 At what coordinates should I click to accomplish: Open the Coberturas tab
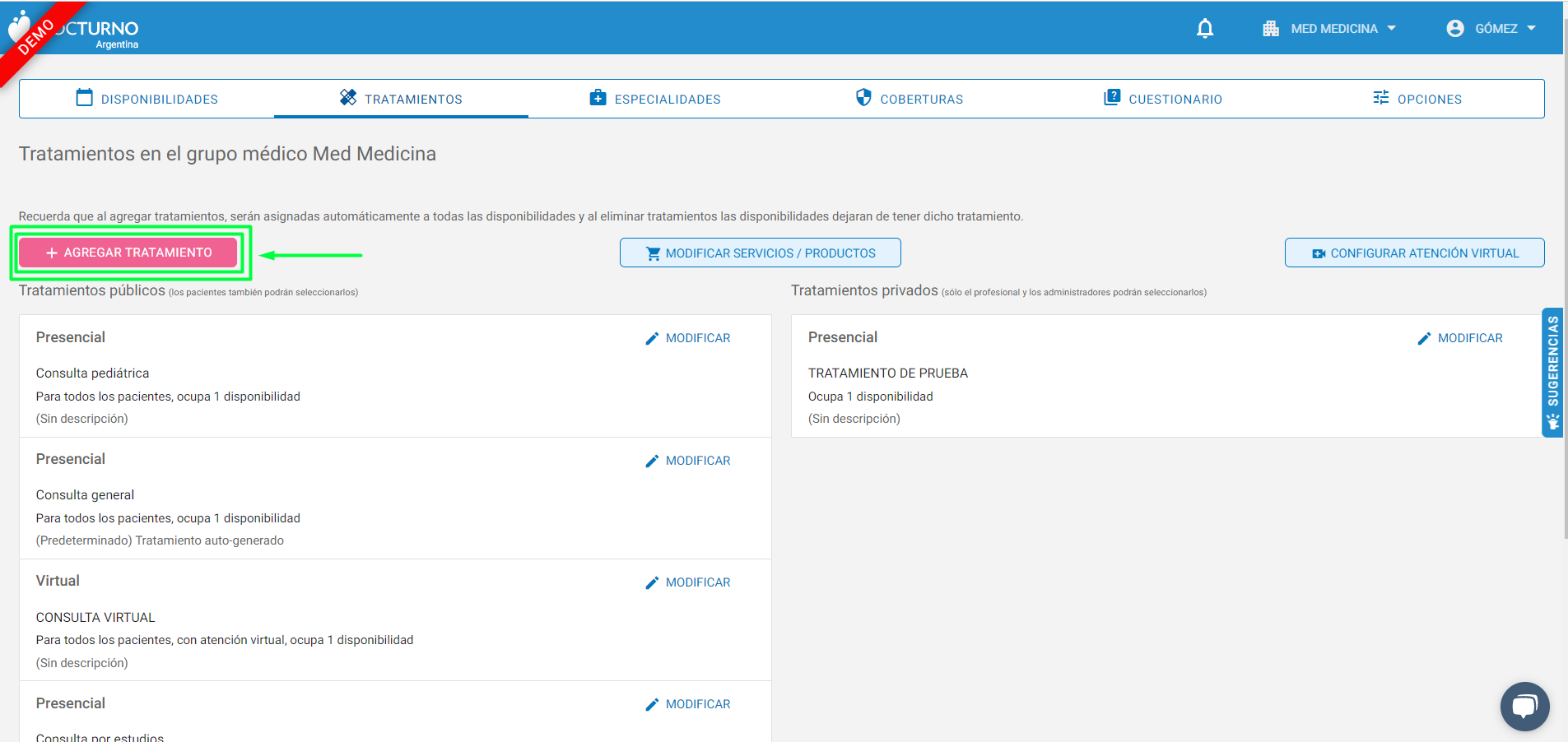(x=909, y=99)
